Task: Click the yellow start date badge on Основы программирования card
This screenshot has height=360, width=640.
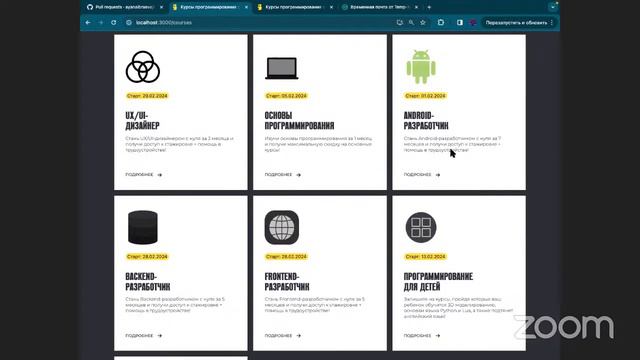Action: (x=286, y=96)
